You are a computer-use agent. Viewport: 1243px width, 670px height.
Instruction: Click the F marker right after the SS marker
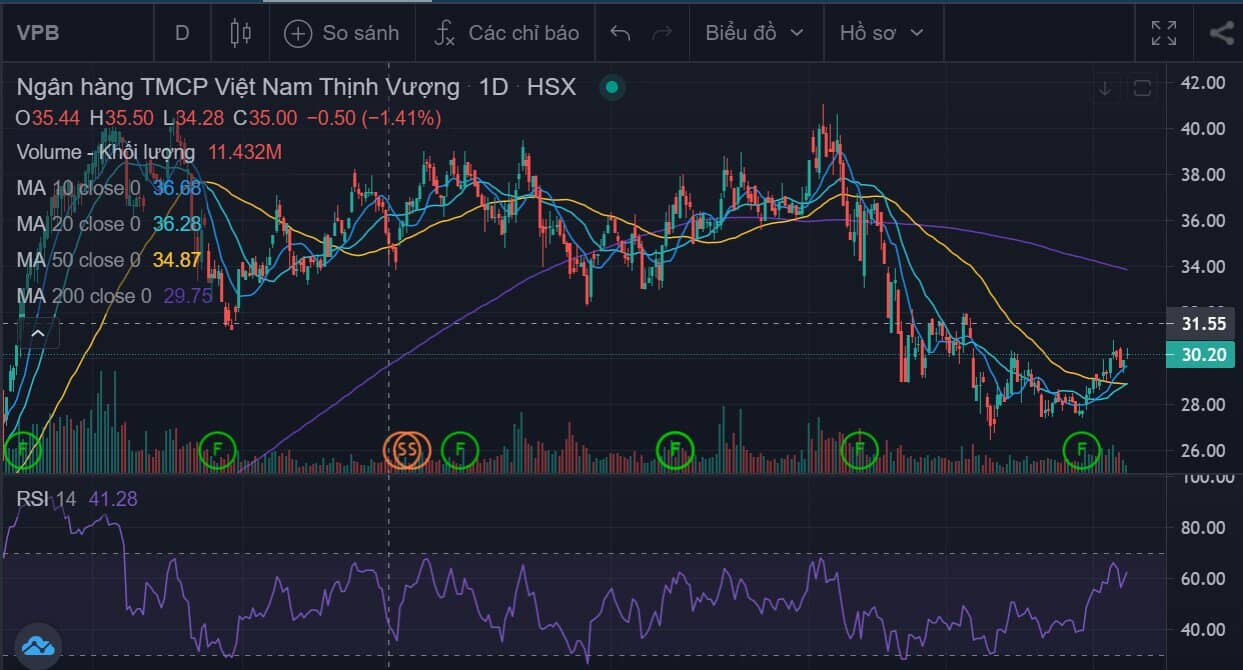click(460, 451)
